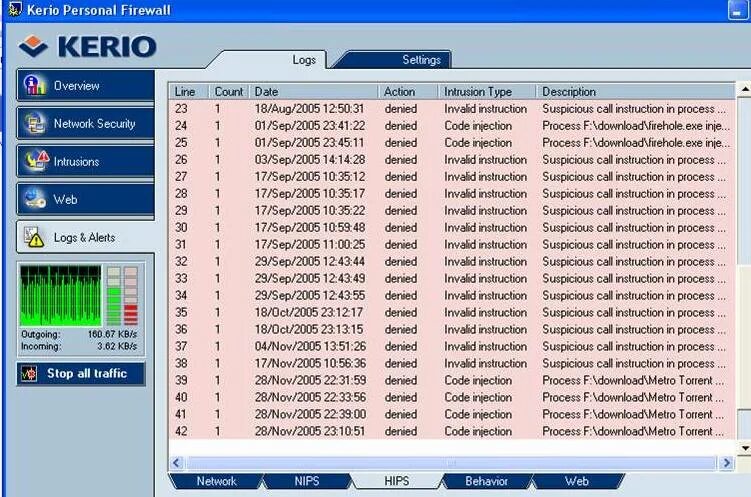Click the Intrusions warning icon
The width and height of the screenshot is (751, 497).
click(36, 161)
